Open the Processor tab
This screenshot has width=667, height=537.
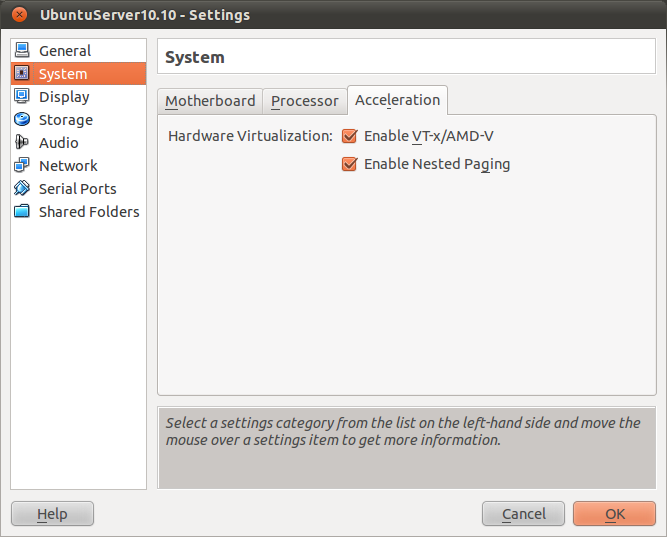point(305,101)
